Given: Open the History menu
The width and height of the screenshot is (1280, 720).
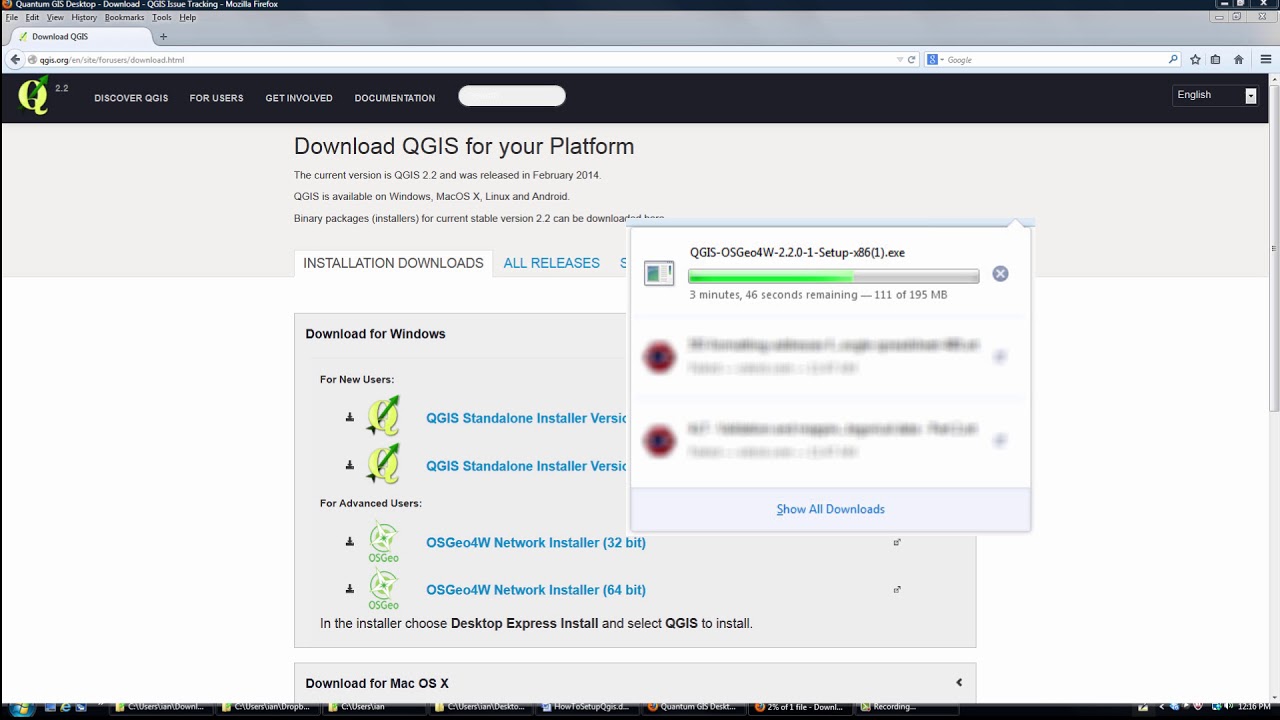Looking at the screenshot, I should click(84, 17).
